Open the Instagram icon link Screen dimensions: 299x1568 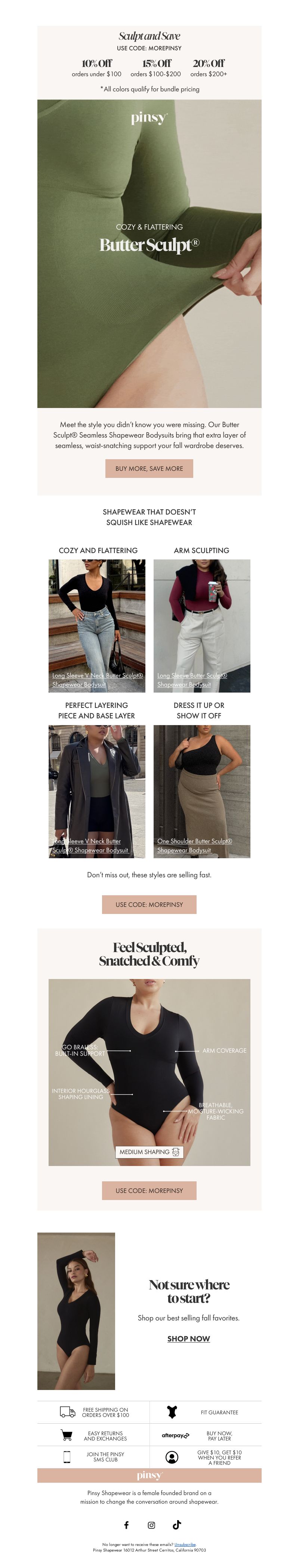[151, 1524]
